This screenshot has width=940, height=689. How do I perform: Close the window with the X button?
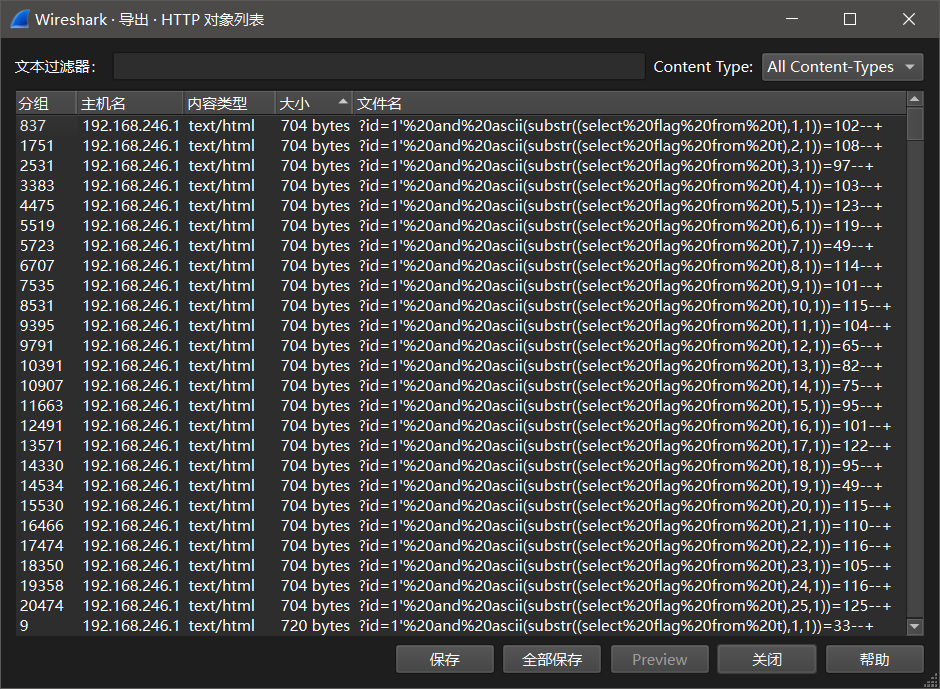[909, 19]
